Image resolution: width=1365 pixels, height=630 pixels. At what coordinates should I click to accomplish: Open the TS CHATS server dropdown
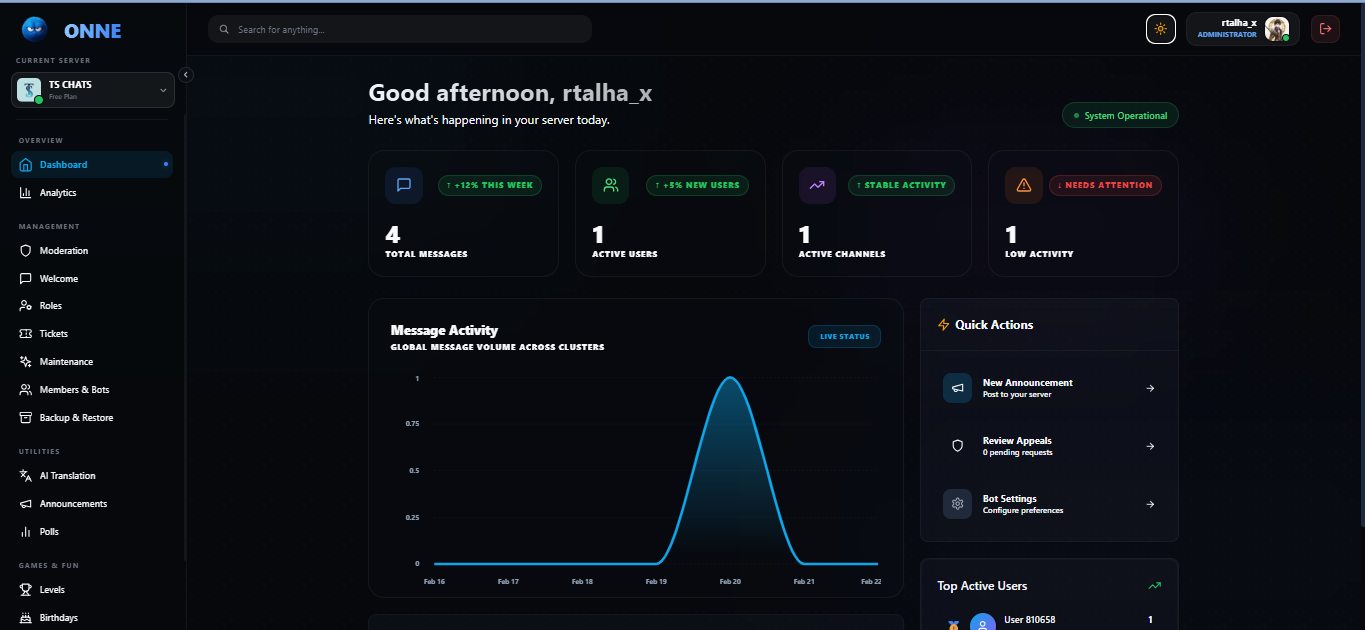click(x=92, y=90)
